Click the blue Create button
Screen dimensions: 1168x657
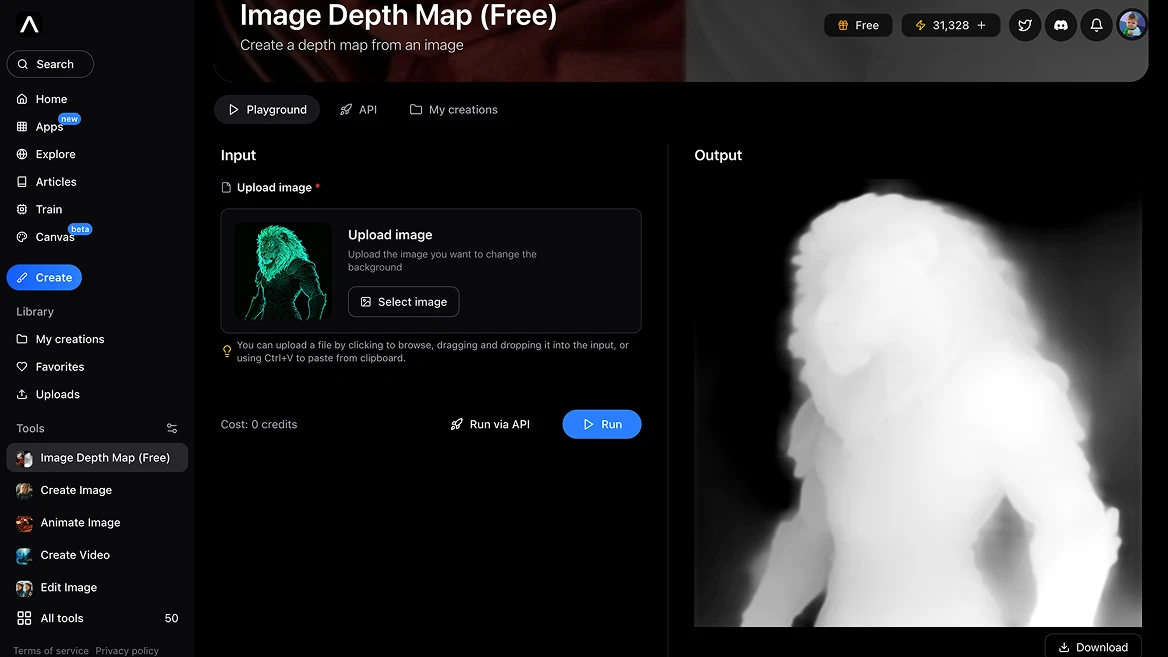tap(44, 277)
